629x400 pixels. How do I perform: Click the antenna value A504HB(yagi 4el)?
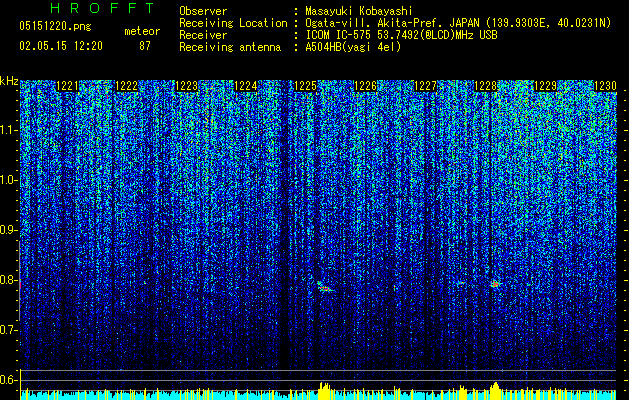[x=353, y=47]
